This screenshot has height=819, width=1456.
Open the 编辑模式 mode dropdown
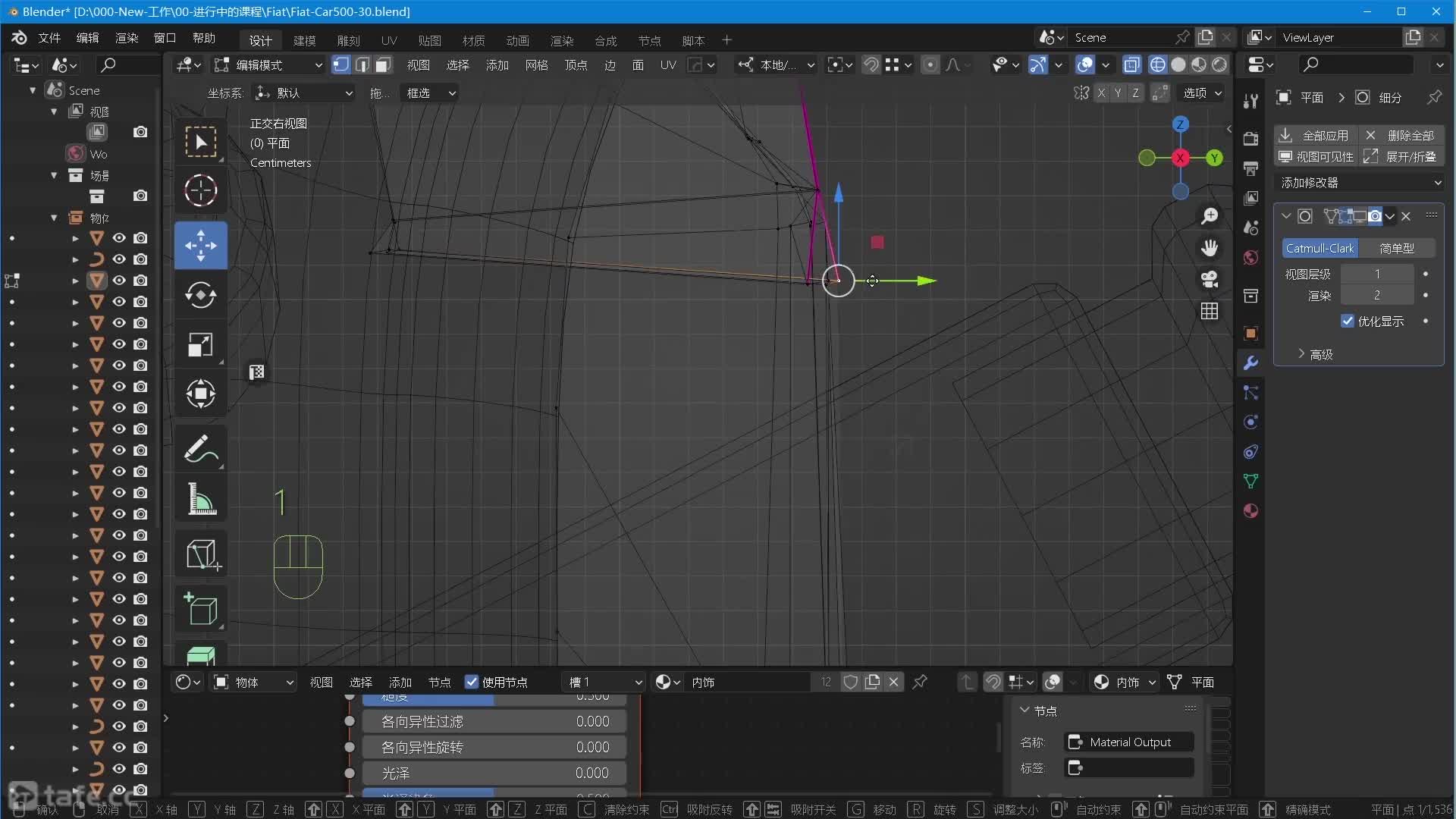pos(268,65)
